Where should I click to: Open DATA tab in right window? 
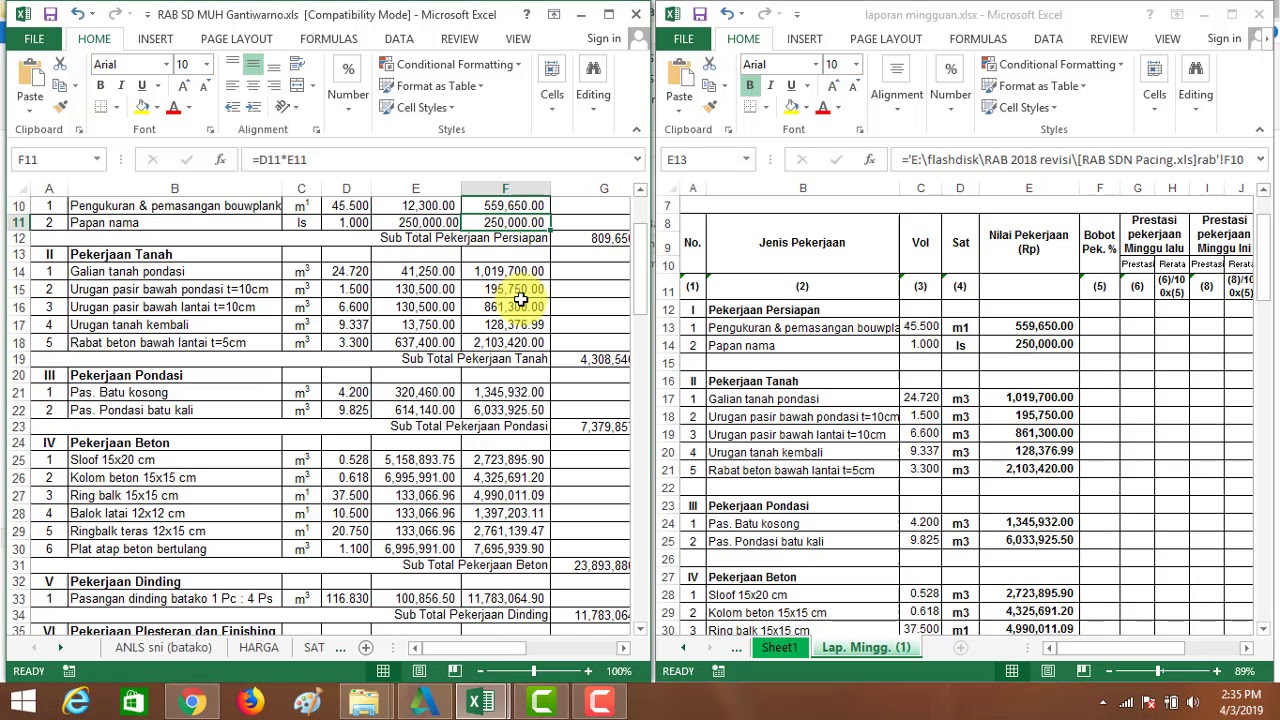click(1048, 39)
